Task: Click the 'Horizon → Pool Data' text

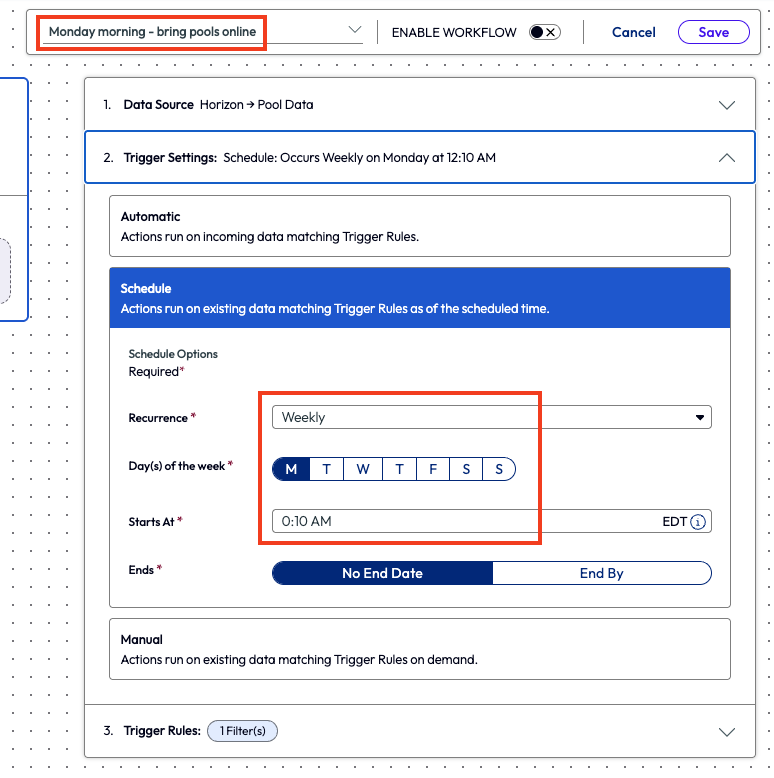Action: pyautogui.click(x=257, y=105)
